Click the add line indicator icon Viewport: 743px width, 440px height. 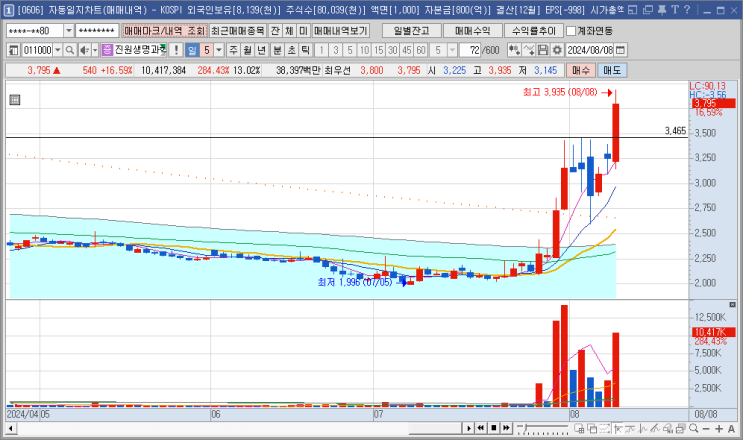pyautogui.click(x=529, y=50)
